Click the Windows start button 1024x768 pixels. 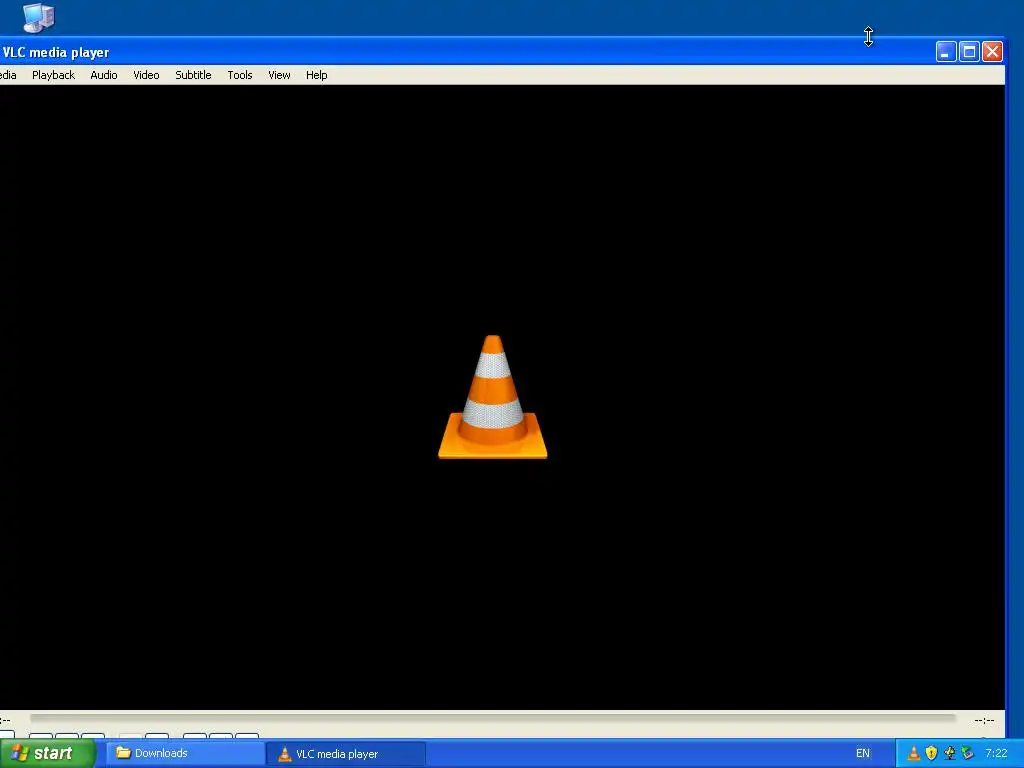[48, 753]
